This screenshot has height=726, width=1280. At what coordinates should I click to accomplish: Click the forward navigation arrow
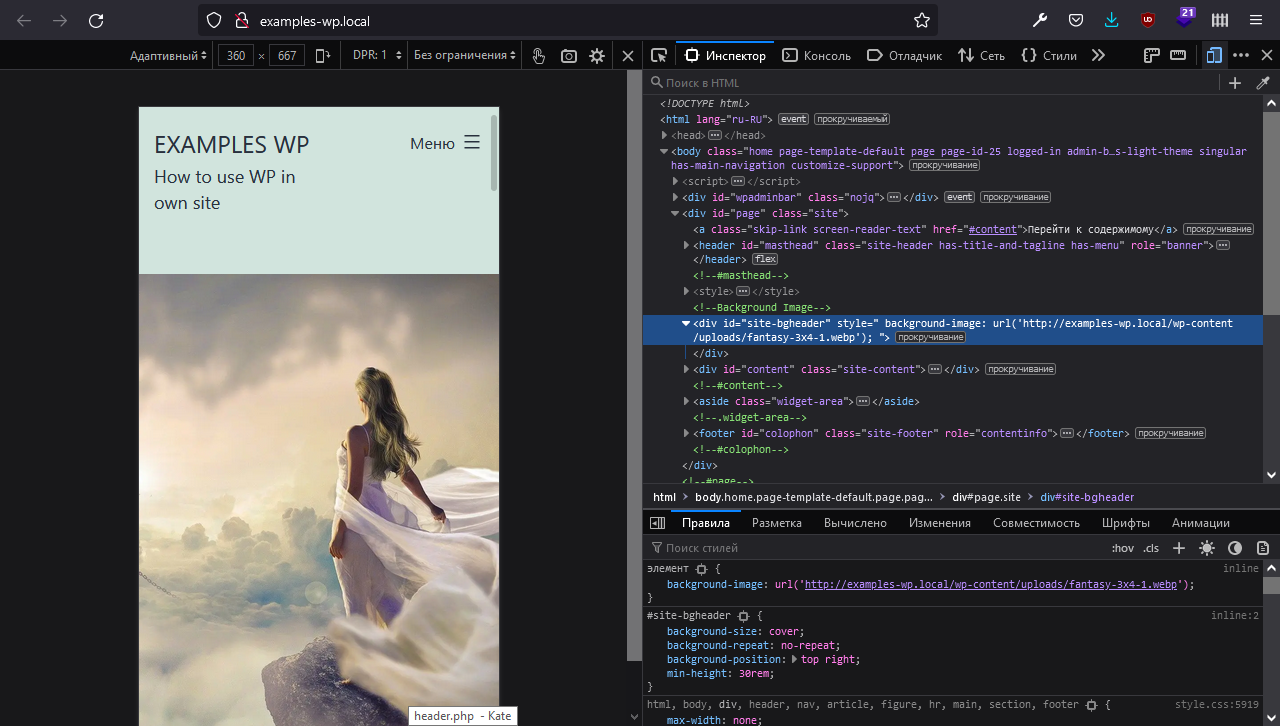click(60, 20)
